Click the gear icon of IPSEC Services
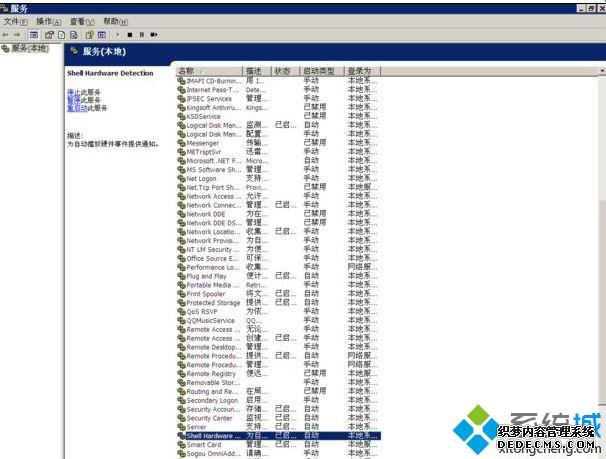Screen dimensions: 606x459 (x=181, y=99)
